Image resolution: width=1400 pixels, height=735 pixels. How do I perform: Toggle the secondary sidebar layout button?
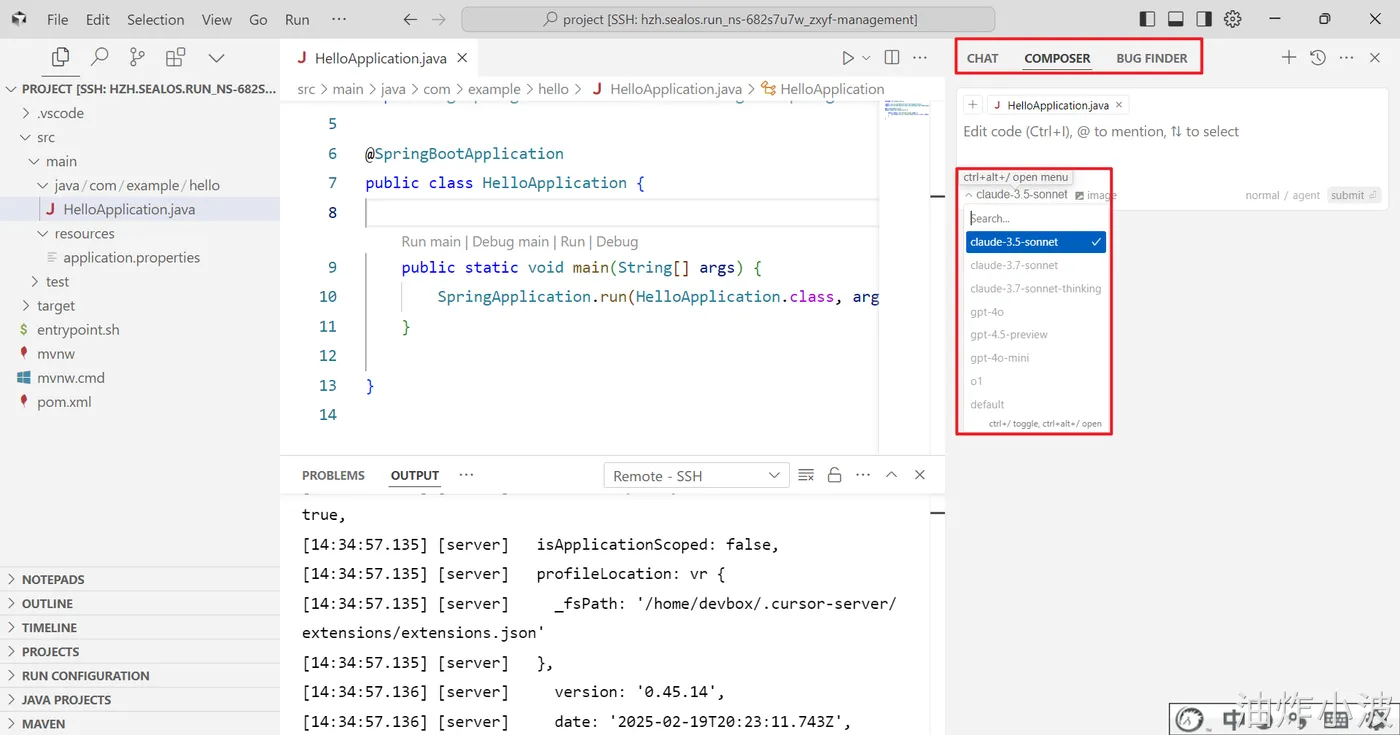[1204, 19]
